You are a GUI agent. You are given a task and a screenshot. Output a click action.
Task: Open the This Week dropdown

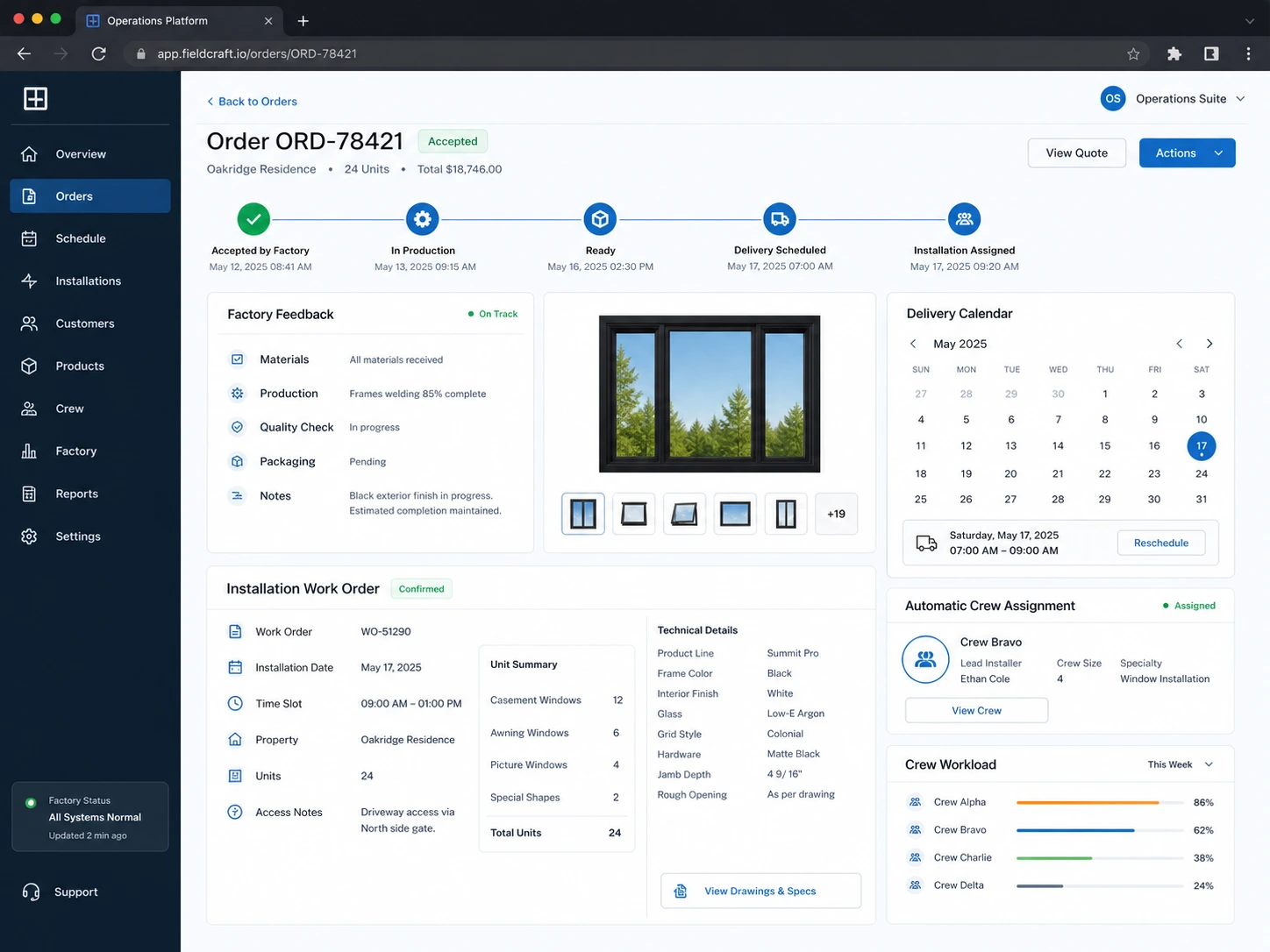[1180, 764]
